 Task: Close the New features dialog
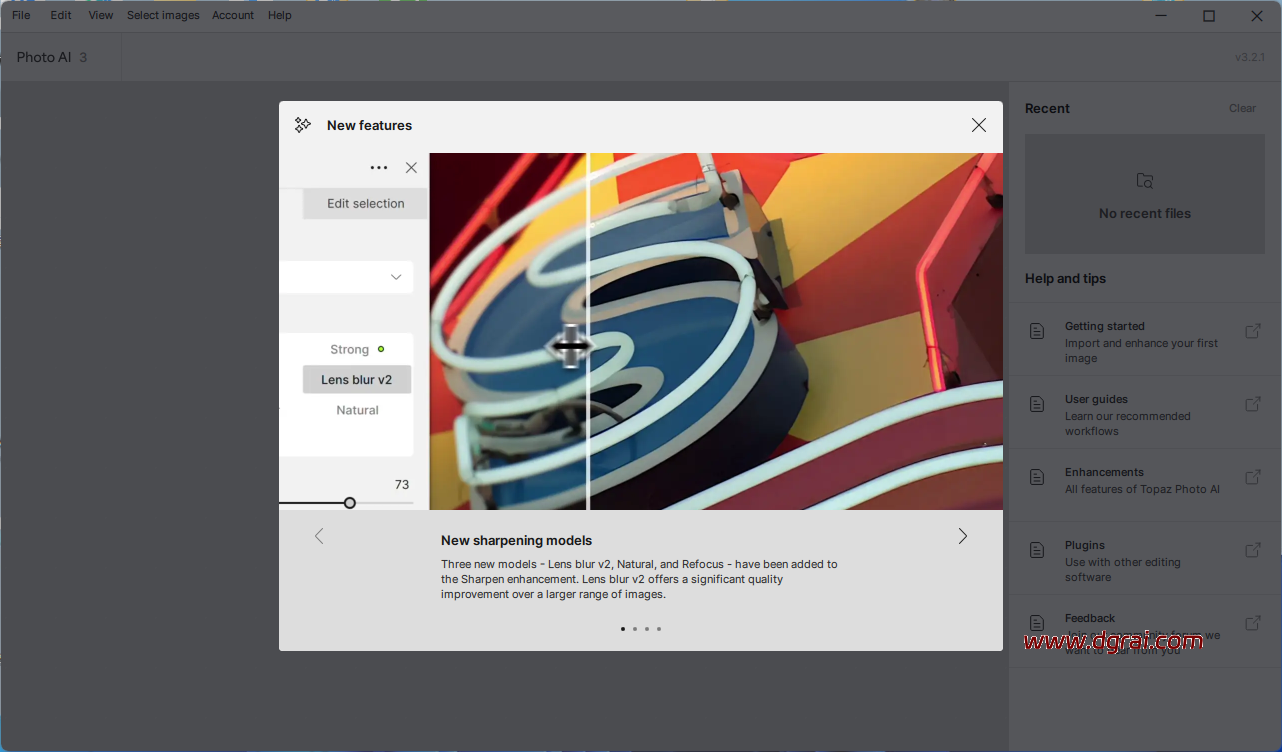(x=979, y=125)
